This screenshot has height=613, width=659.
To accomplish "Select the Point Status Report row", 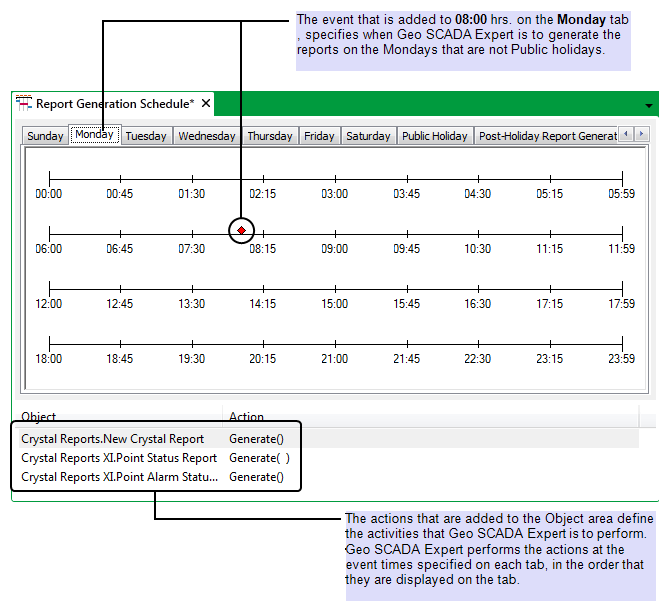I will coord(118,458).
